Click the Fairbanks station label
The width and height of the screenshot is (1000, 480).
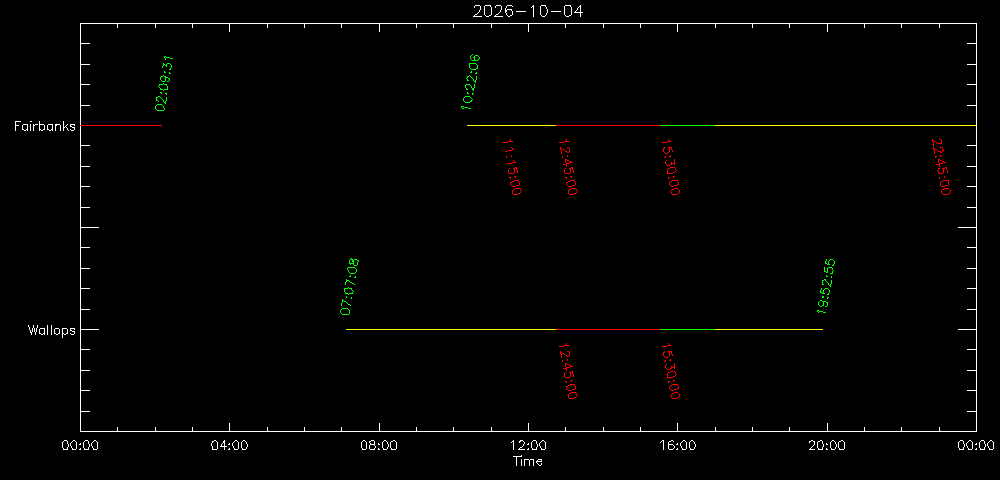pos(45,126)
